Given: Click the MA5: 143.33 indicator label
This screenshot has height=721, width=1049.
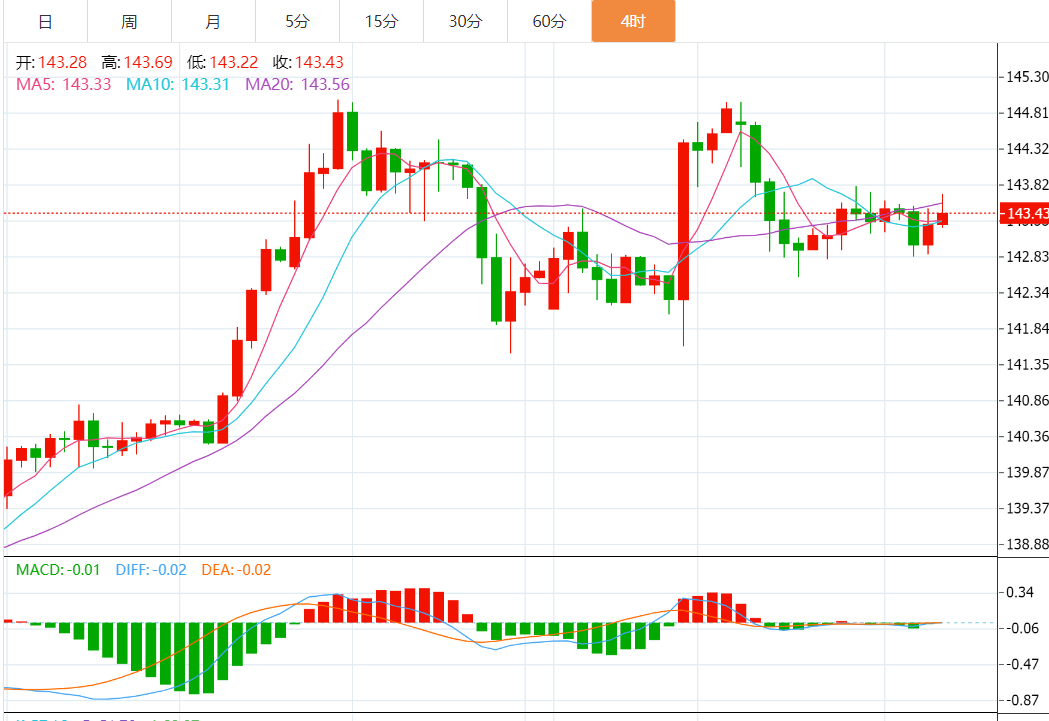Looking at the screenshot, I should coord(64,84).
